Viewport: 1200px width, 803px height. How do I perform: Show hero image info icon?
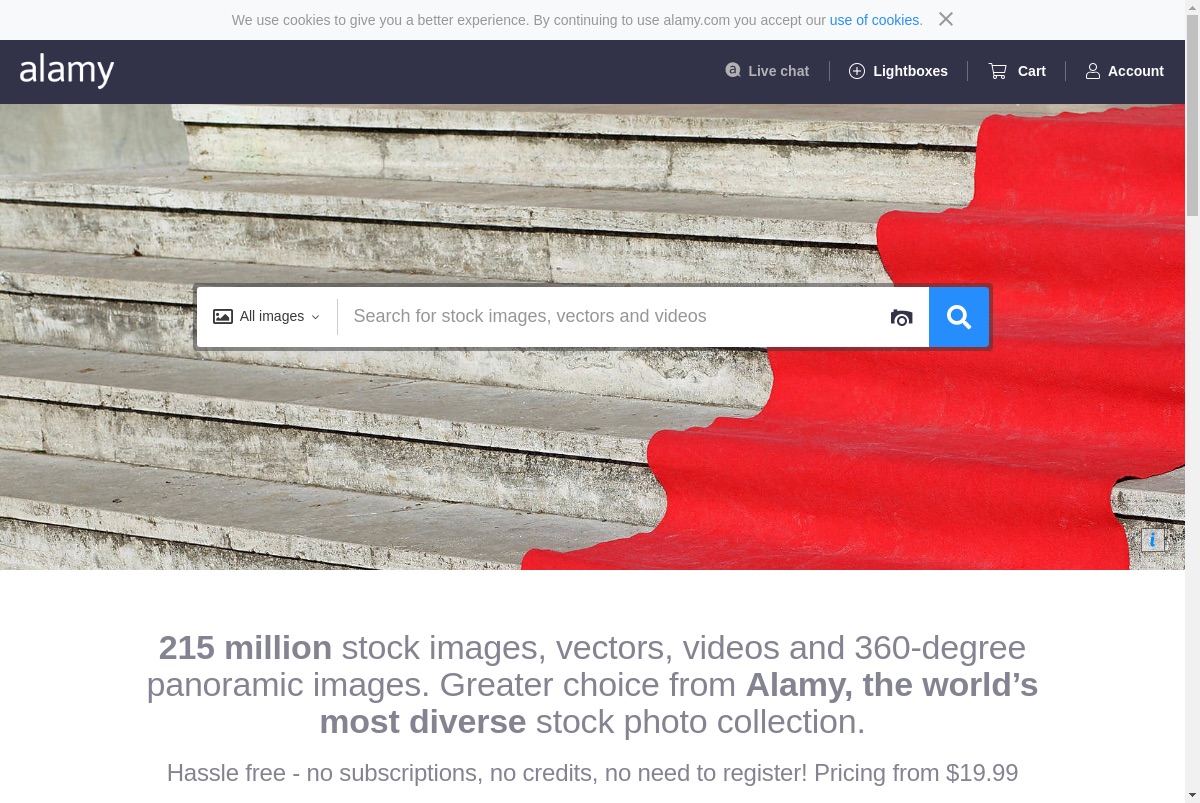click(1153, 540)
